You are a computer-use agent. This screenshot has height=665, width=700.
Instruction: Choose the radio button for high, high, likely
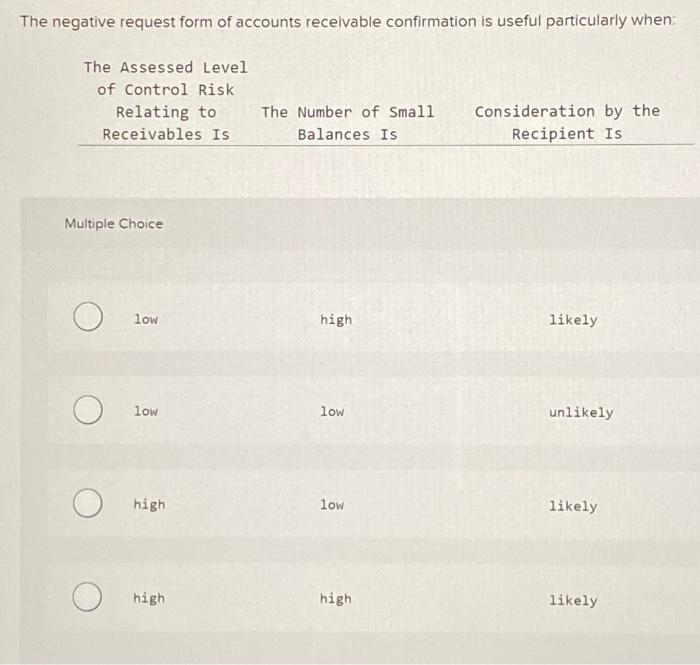coord(87,597)
